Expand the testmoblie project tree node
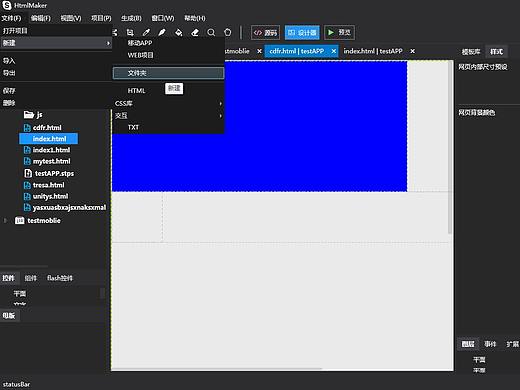The height and width of the screenshot is (390, 520). pyautogui.click(x=5, y=221)
